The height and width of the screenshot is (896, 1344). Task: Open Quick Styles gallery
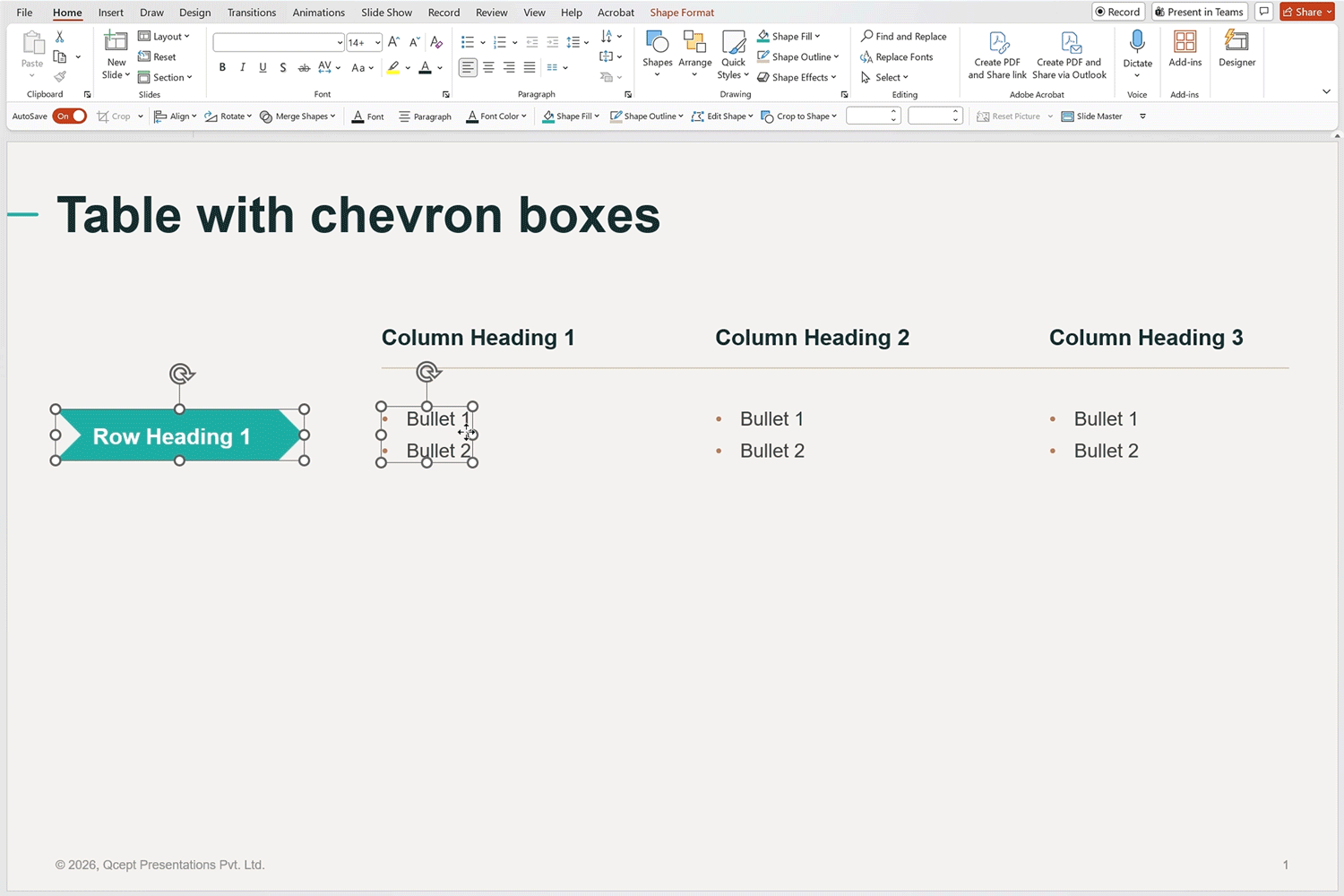pos(733,54)
